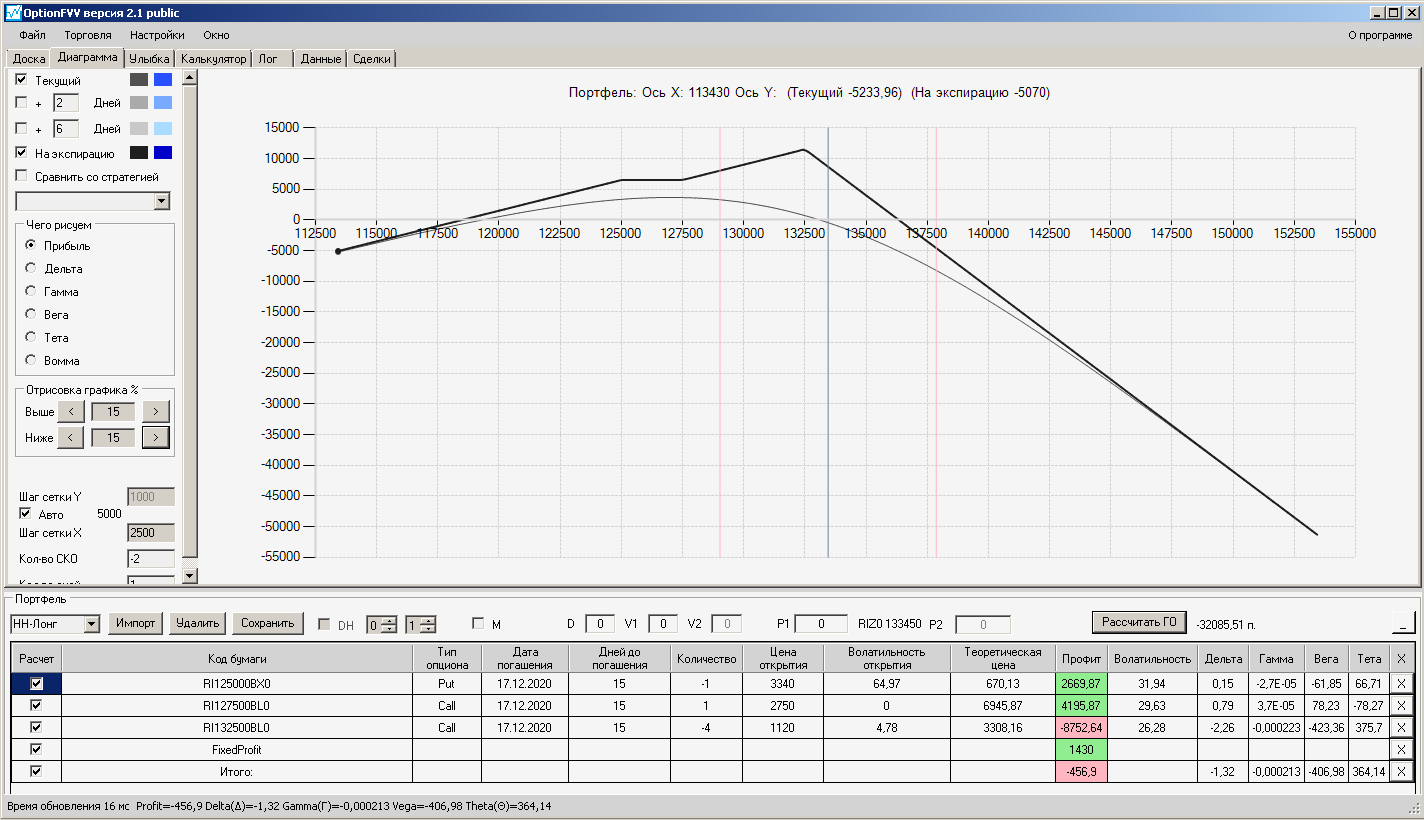Uncheck the Расчет box for RI132500BL0
The image size is (1424, 820).
[37, 727]
